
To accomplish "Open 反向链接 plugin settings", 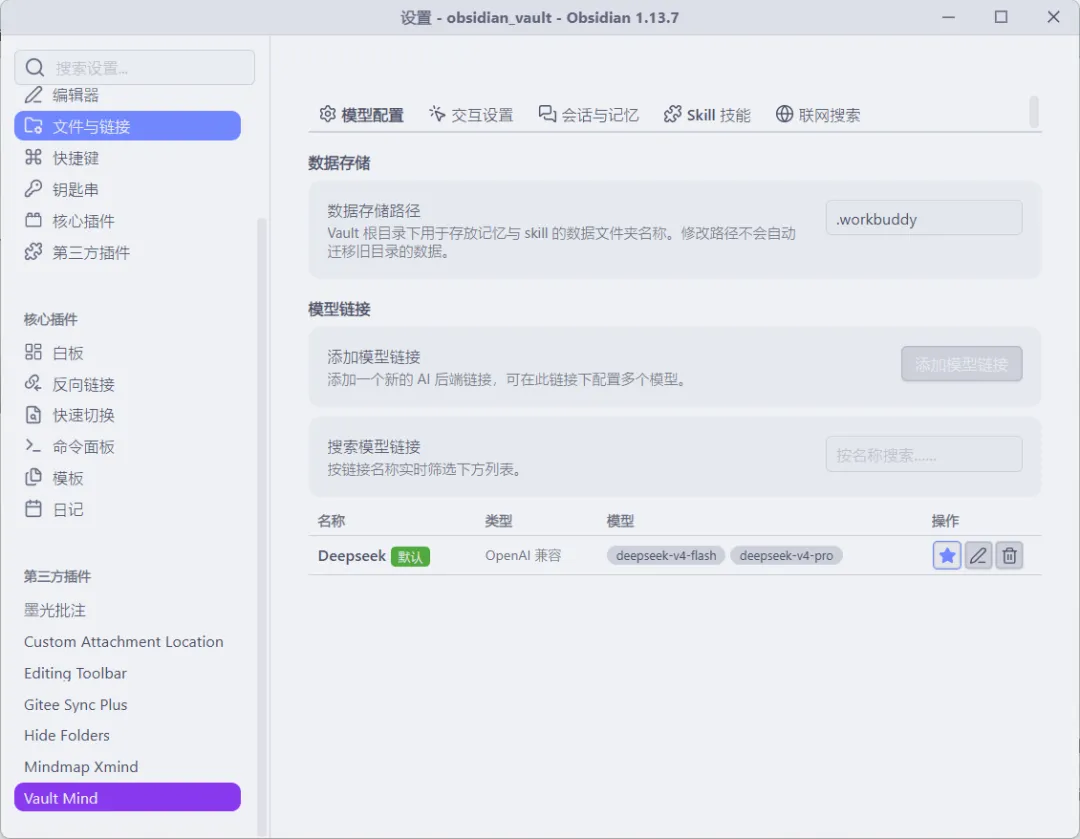I will [127, 384].
